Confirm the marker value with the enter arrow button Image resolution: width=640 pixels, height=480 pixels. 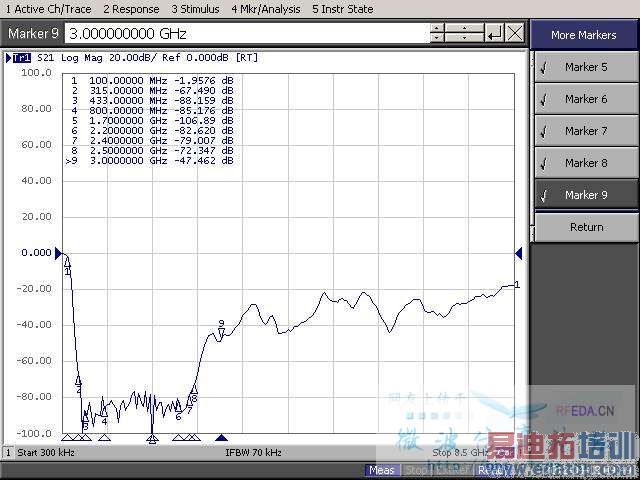pos(494,33)
